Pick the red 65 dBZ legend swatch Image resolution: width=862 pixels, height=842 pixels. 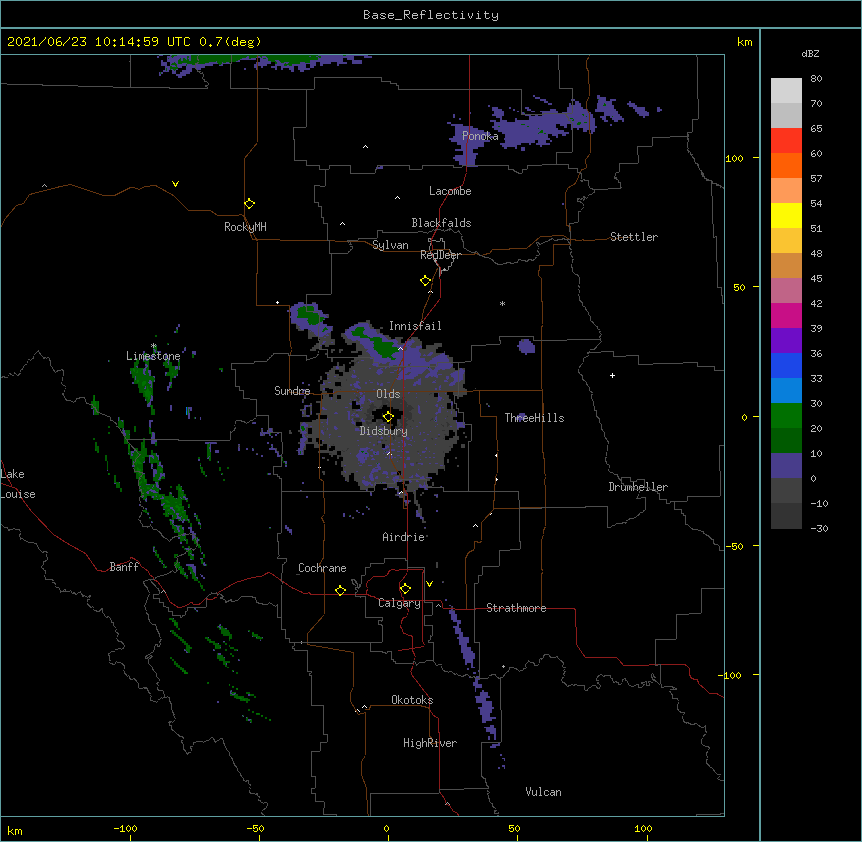point(786,141)
